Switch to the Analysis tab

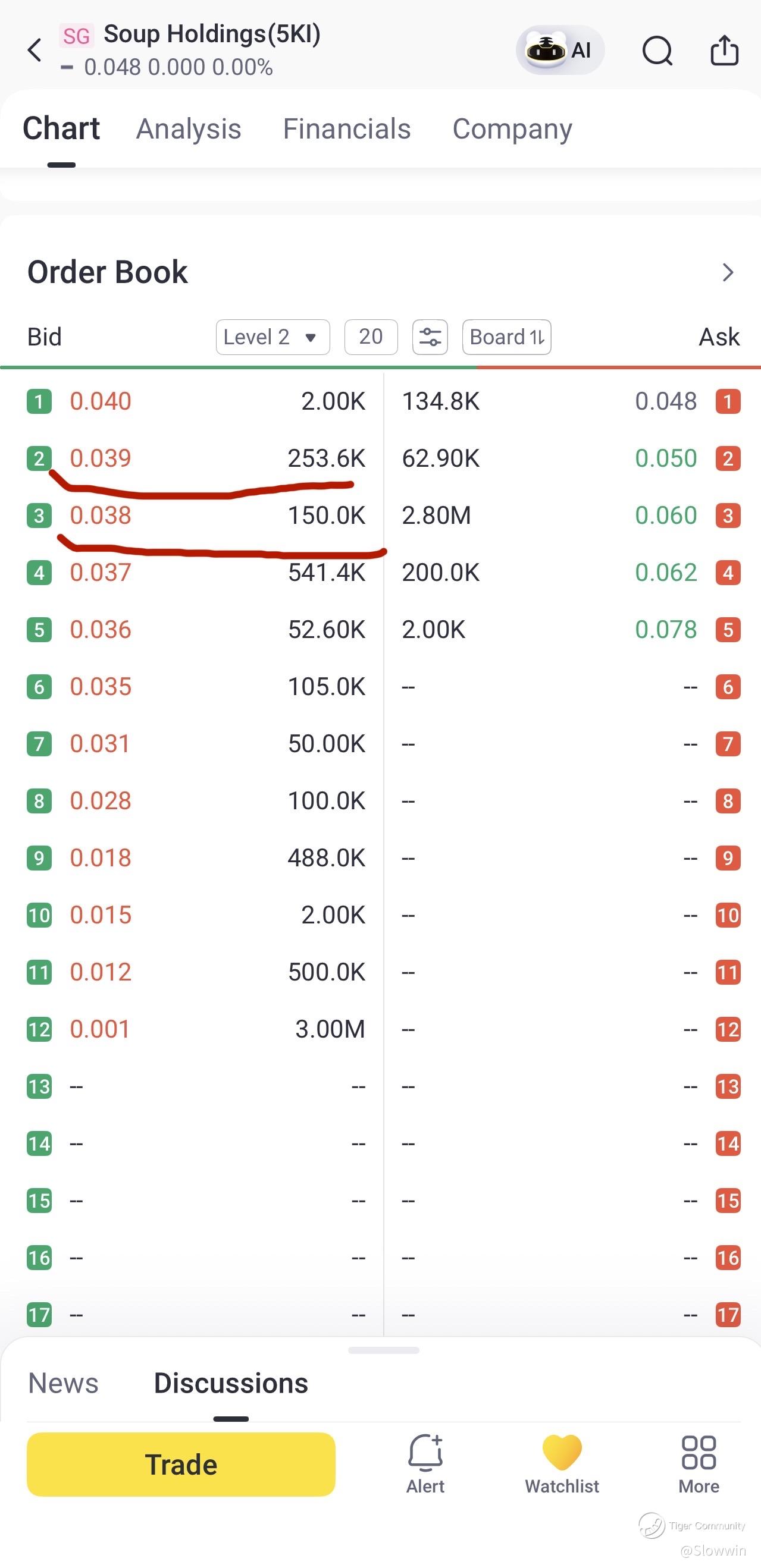click(189, 129)
